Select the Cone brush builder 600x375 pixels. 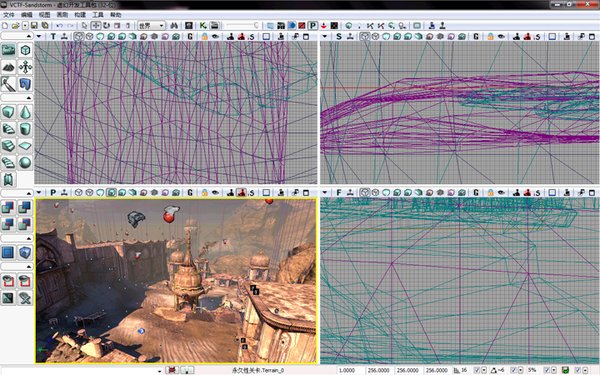coord(25,112)
